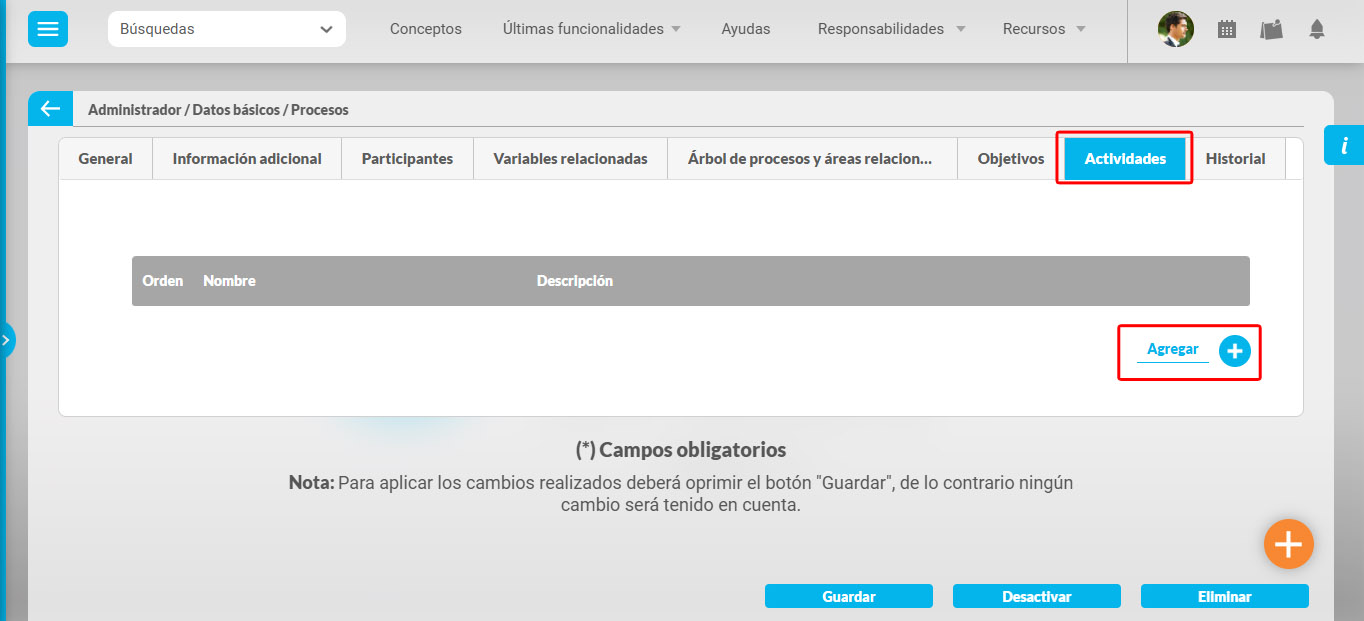1364x621 pixels.
Task: Click the blue plus icon beside Agregar
Action: coord(1235,351)
